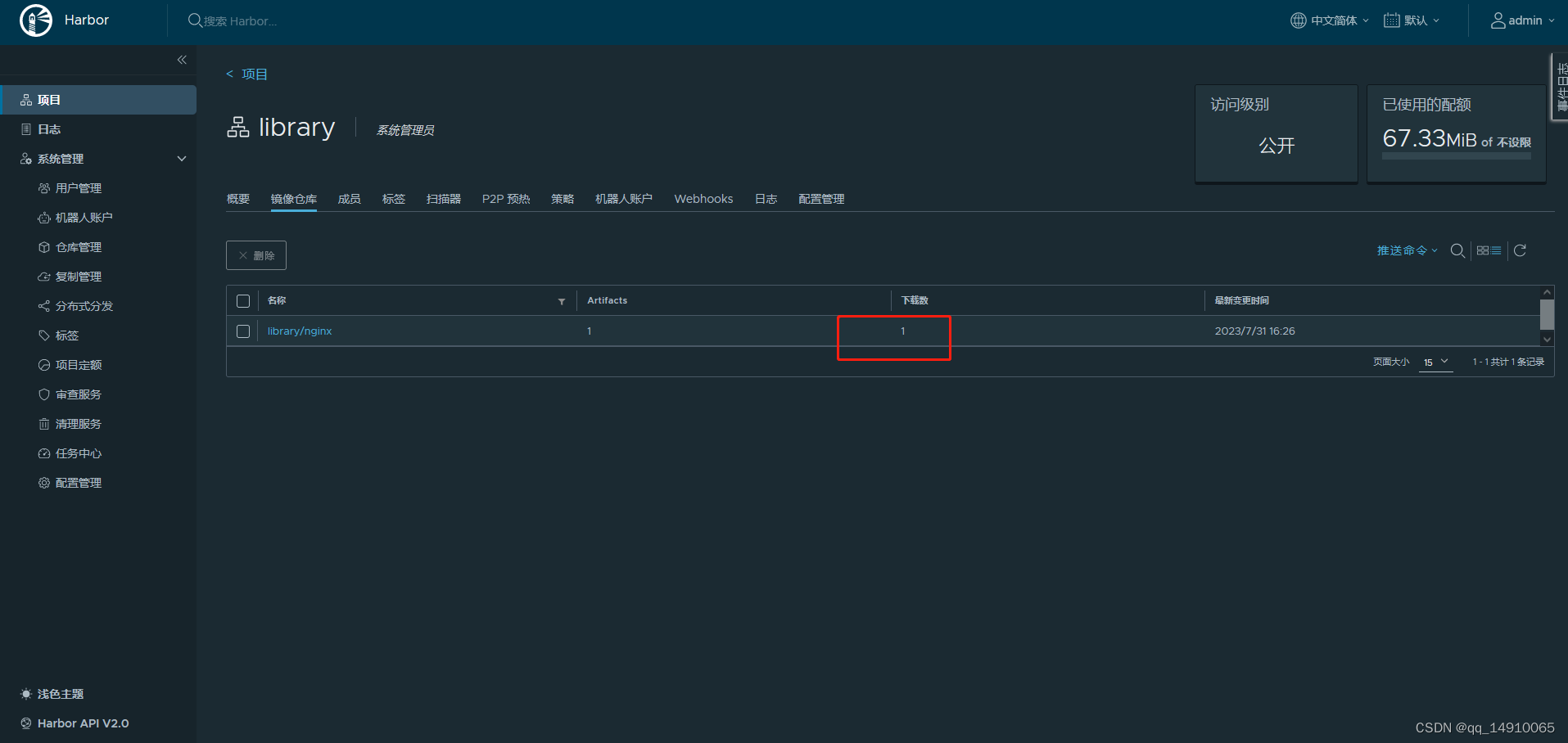
Task: Focus the 搜索 Harbor search field
Action: click(241, 21)
